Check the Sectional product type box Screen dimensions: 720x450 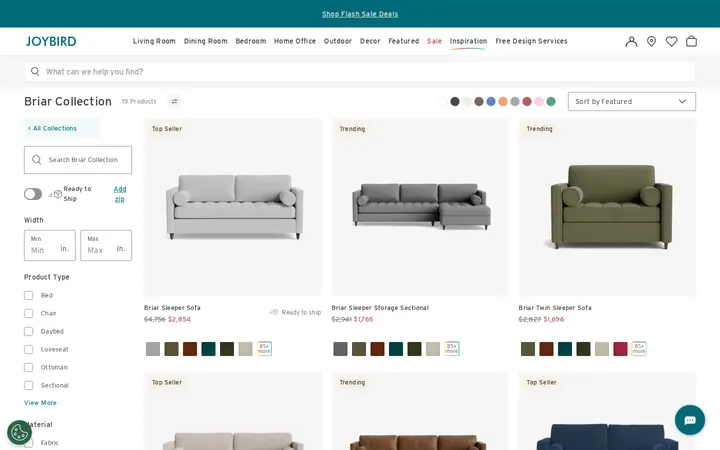pos(28,385)
